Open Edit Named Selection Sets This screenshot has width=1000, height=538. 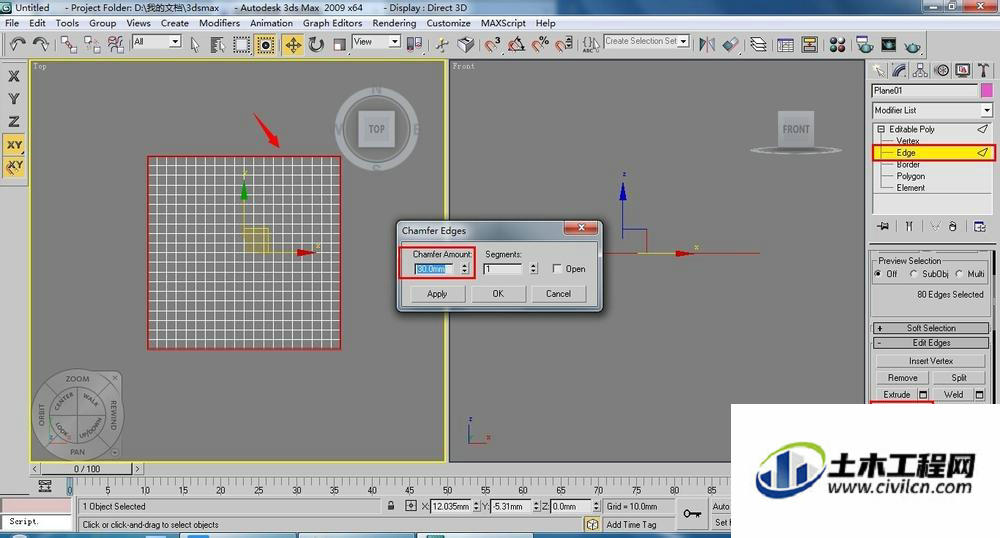point(591,45)
